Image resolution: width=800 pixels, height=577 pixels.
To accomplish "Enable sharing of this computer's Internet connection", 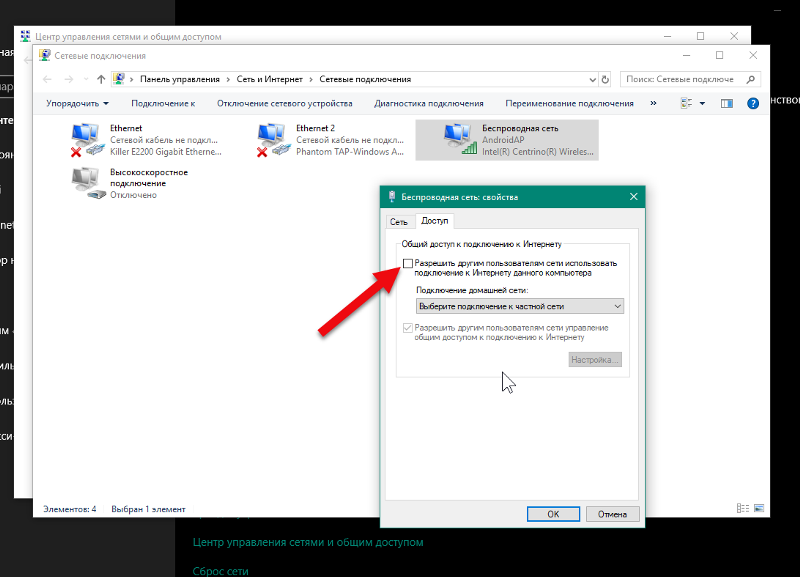I will (408, 262).
